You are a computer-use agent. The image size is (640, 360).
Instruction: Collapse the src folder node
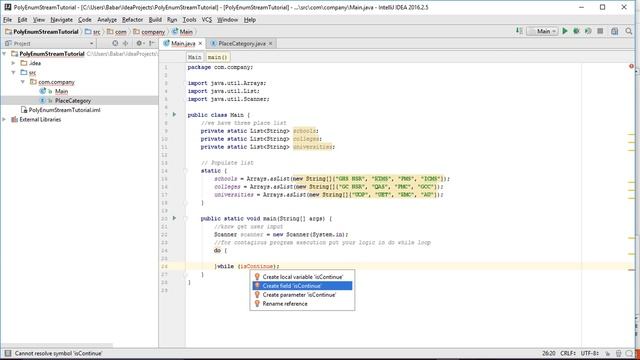point(13,72)
